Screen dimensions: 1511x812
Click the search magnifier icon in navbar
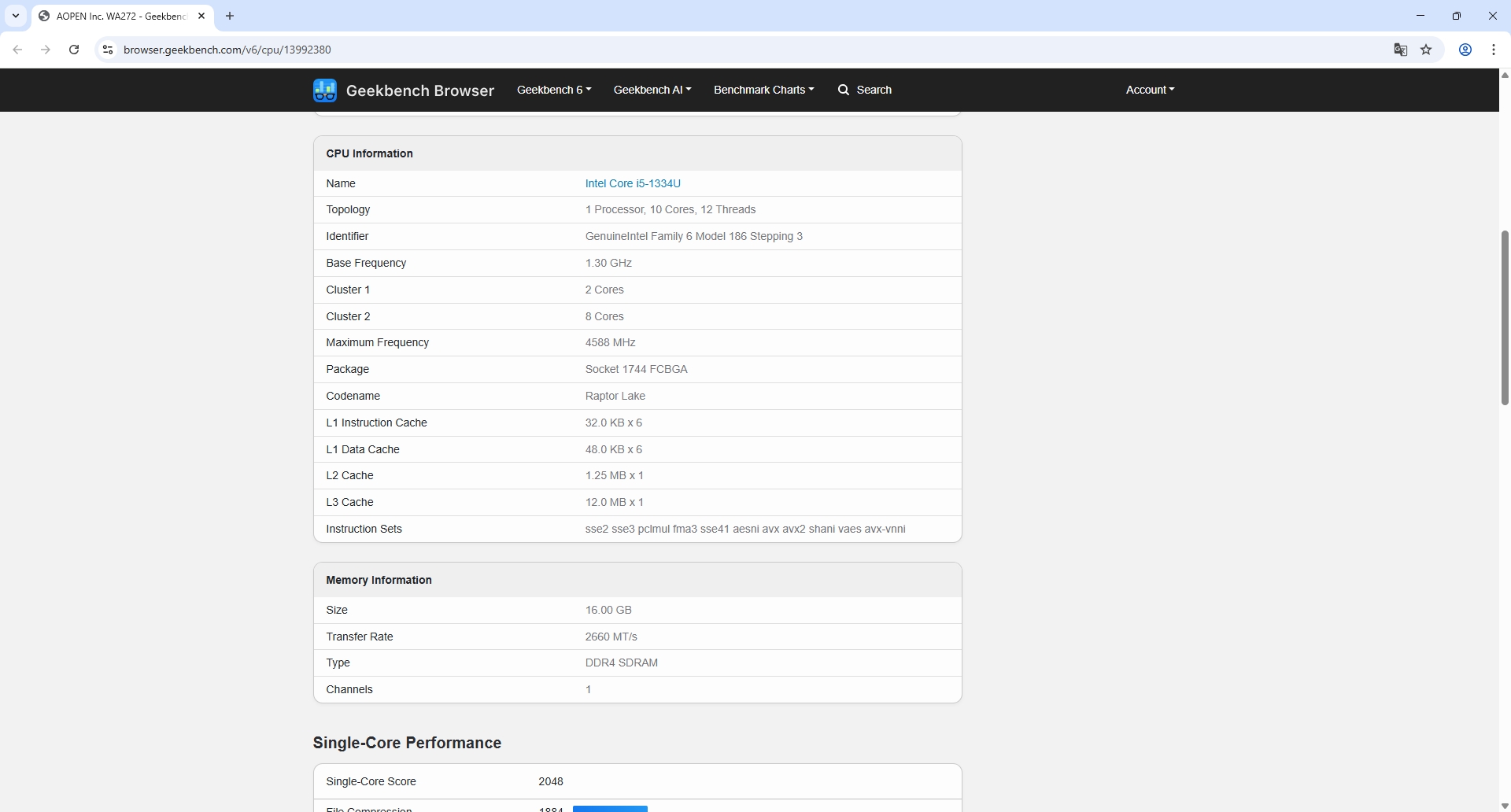pos(844,90)
